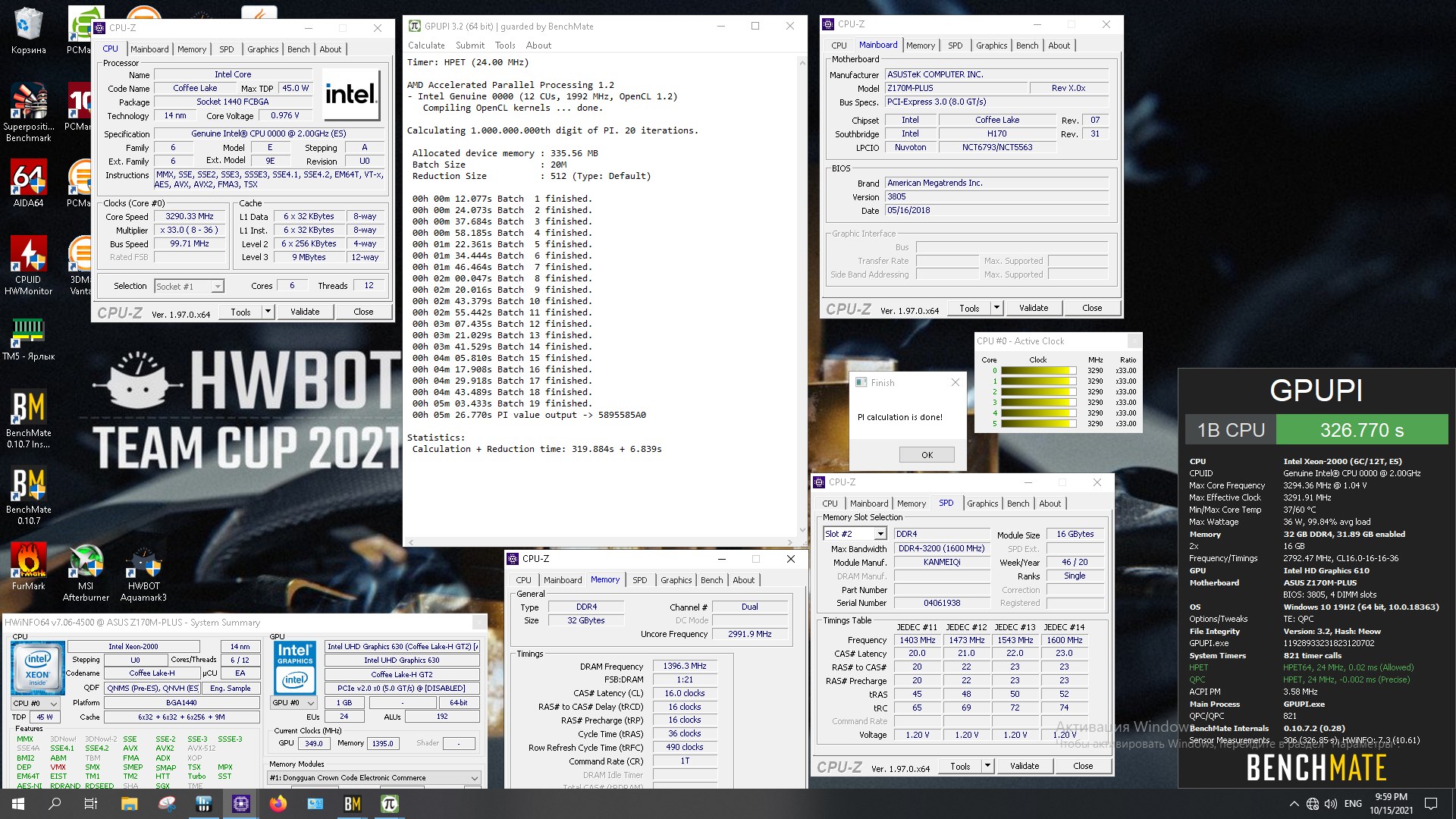Open the Submit menu in GPUPI

click(x=469, y=45)
